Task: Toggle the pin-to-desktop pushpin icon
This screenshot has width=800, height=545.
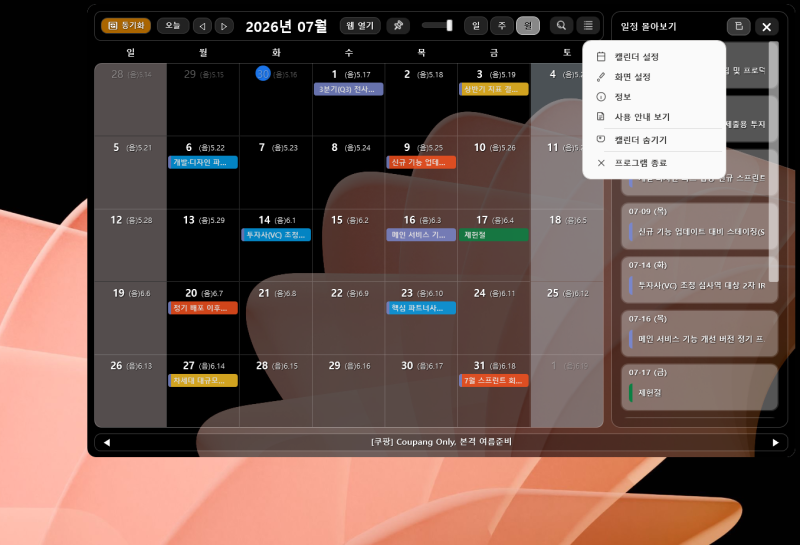Action: click(398, 26)
